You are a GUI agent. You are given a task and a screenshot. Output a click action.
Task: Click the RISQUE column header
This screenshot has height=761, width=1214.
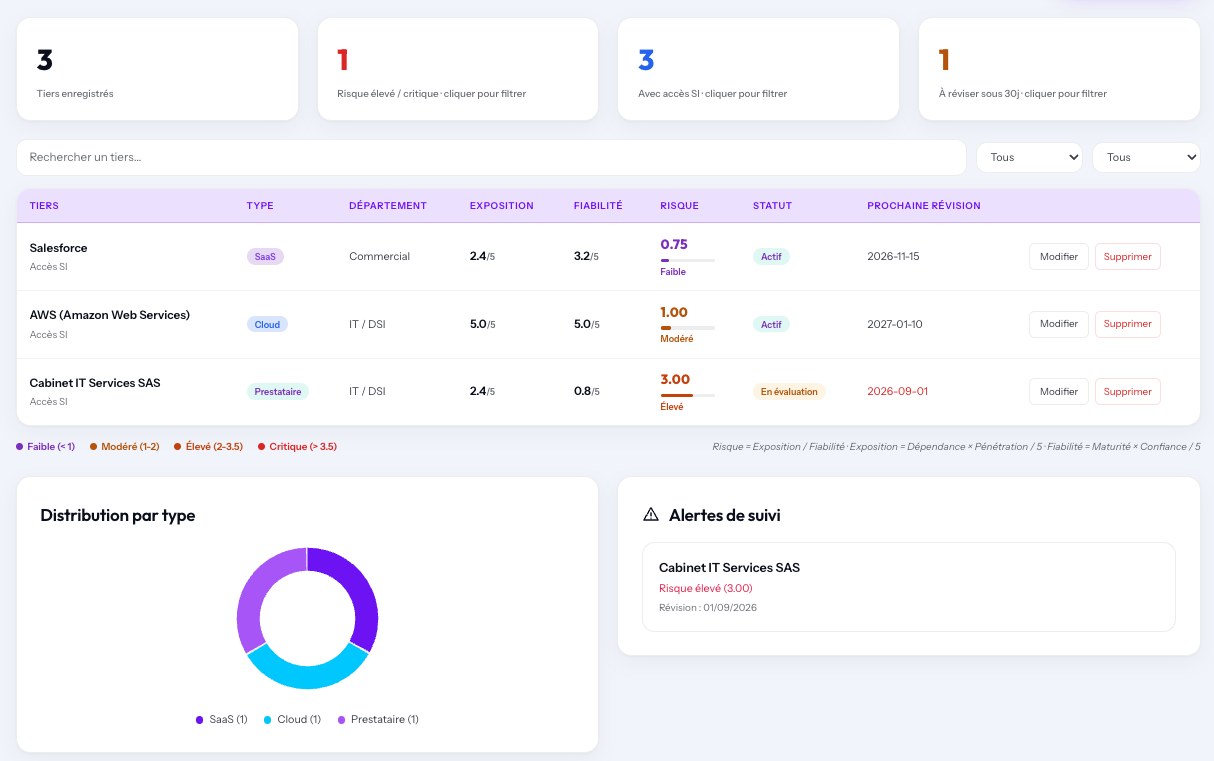679,206
